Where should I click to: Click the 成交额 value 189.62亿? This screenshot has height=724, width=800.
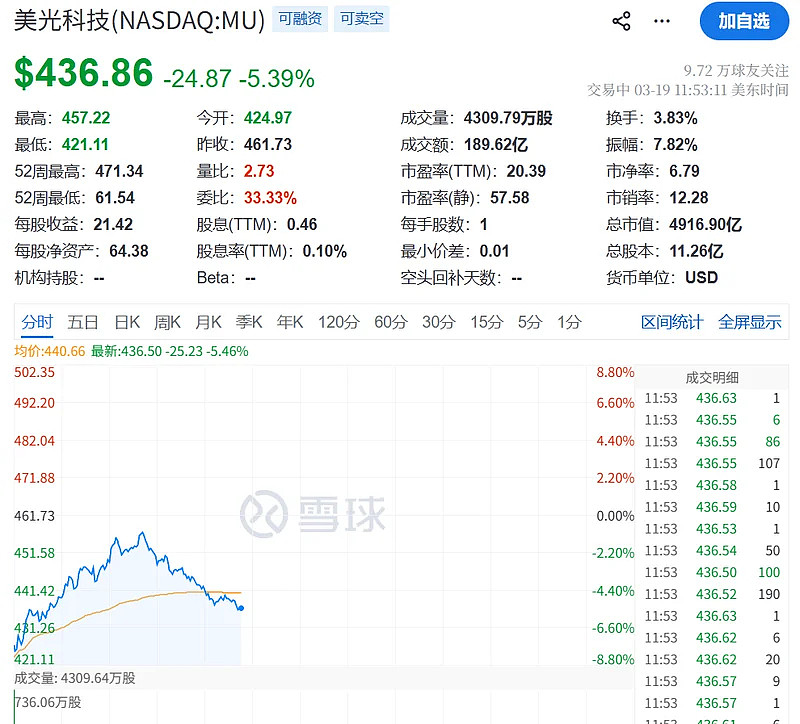(x=496, y=144)
